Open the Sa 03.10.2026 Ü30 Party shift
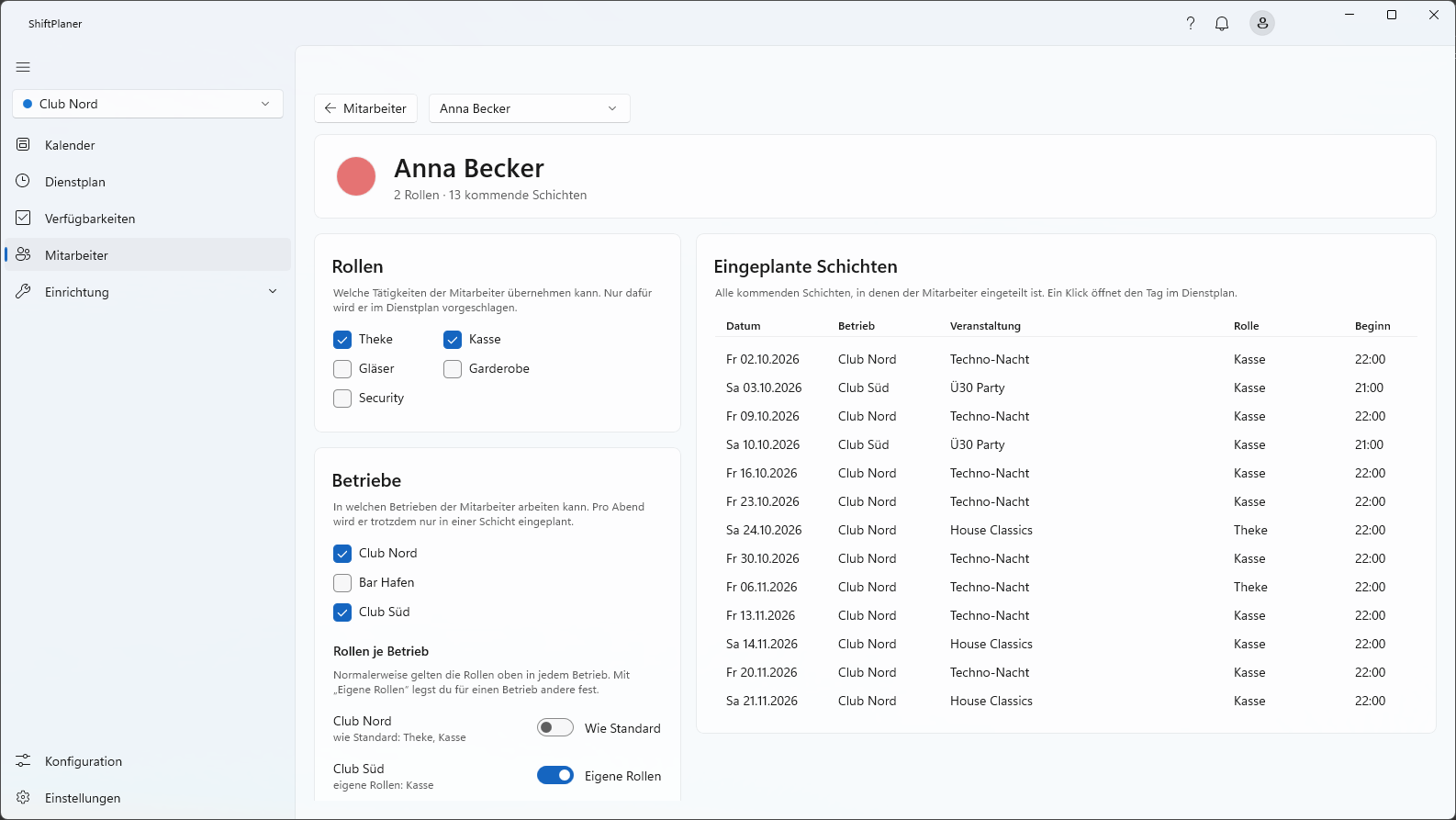 (x=1066, y=388)
